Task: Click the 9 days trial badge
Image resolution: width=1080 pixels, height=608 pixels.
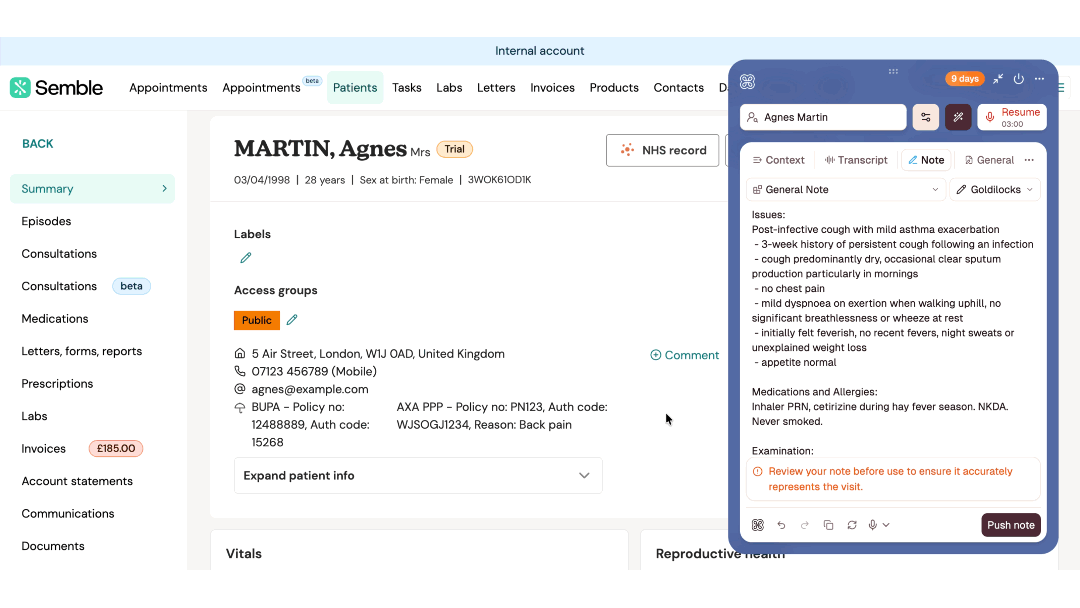Action: pos(965,78)
